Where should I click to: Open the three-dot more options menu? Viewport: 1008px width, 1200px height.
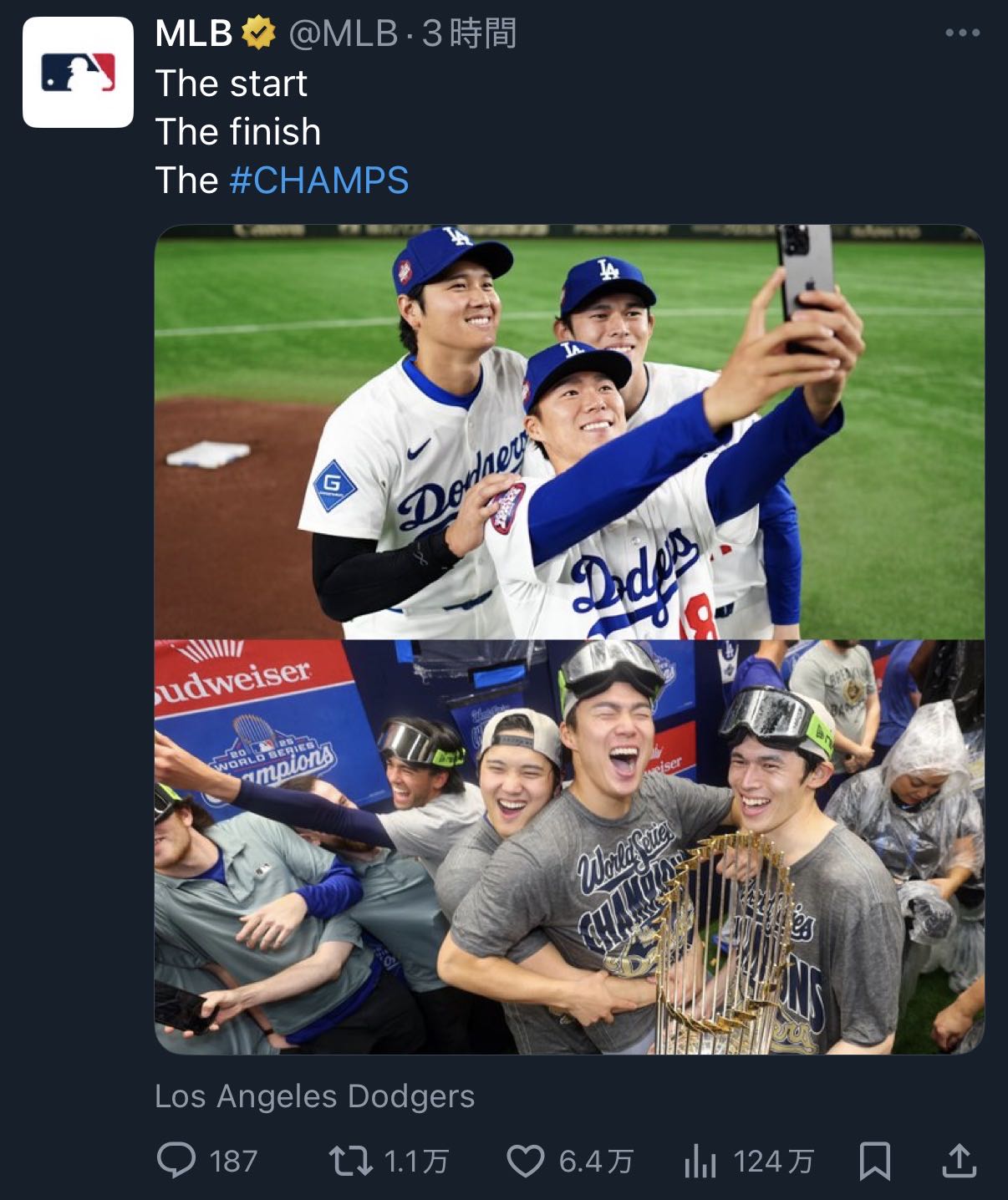962,33
